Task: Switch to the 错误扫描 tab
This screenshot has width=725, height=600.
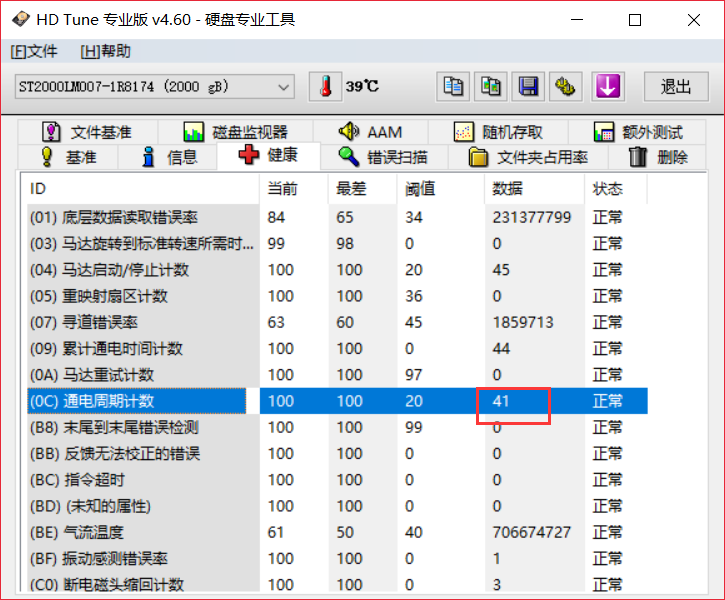Action: tap(383, 157)
